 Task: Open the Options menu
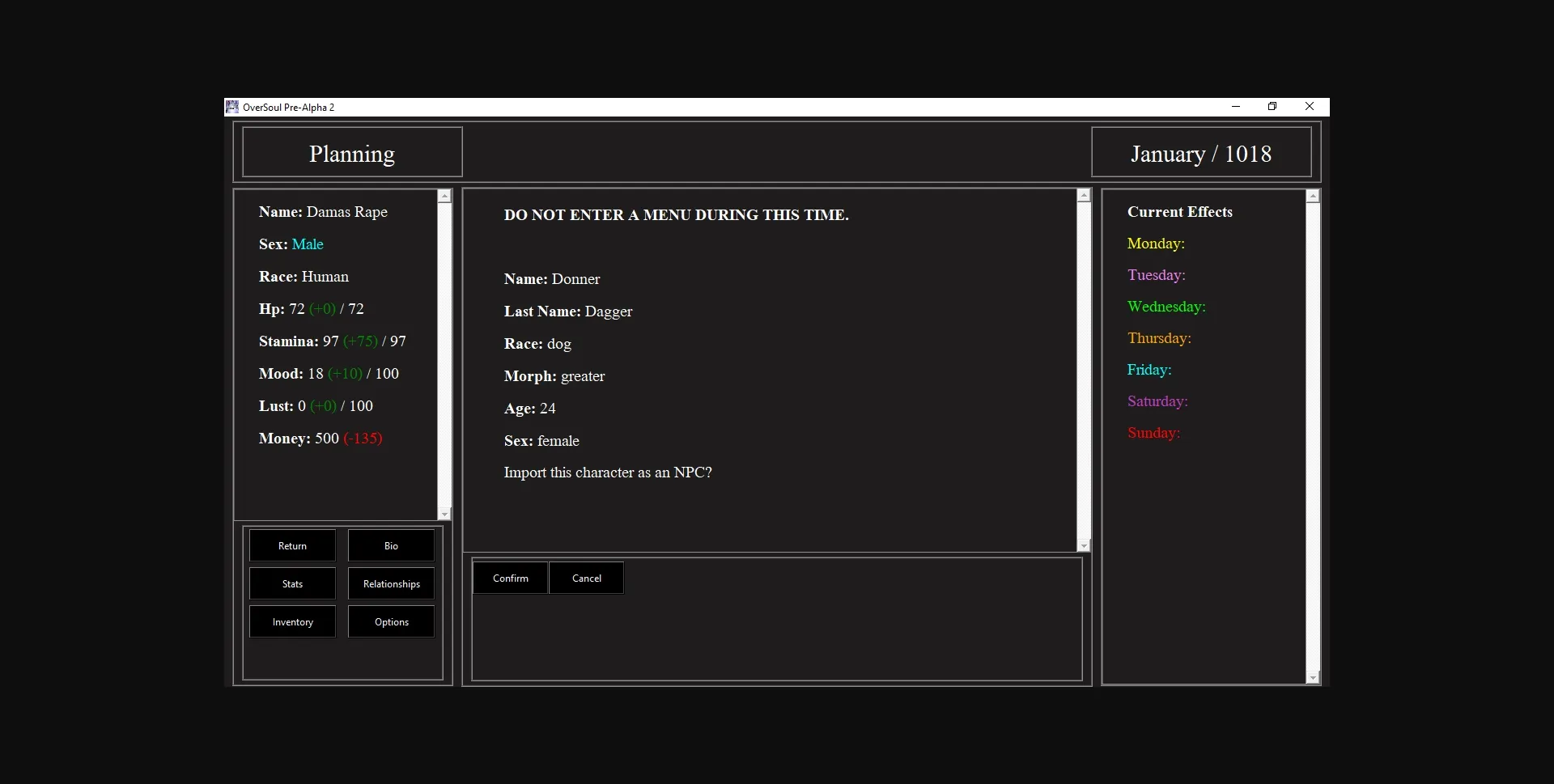[391, 621]
